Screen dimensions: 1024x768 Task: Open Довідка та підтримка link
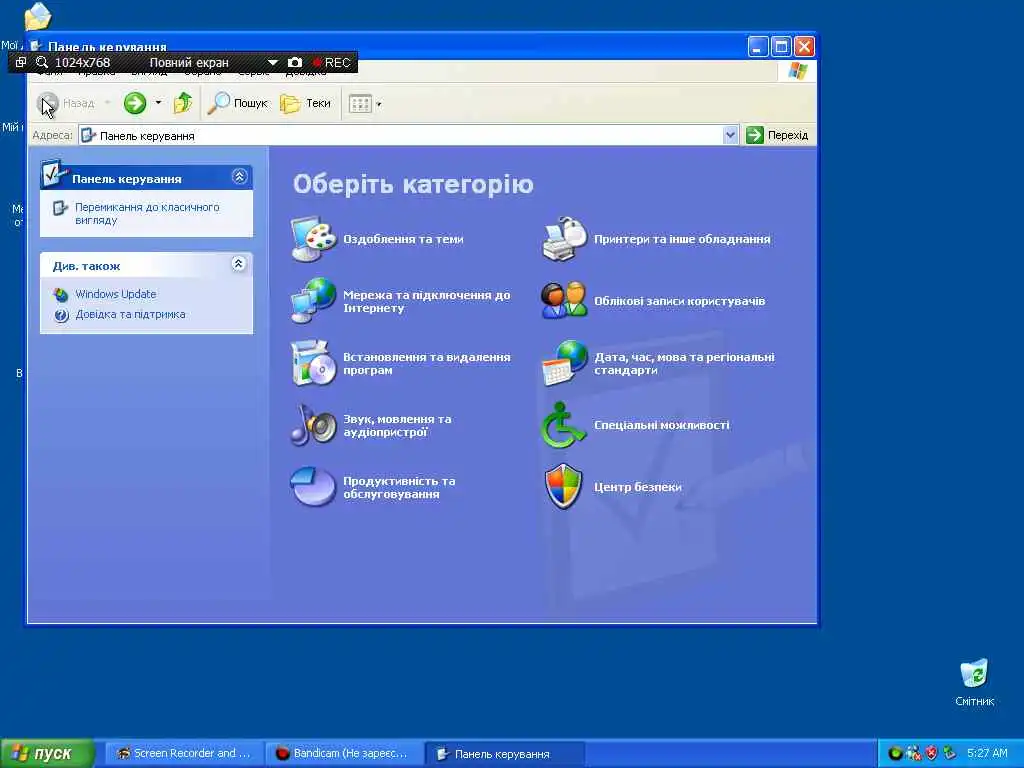tap(130, 314)
